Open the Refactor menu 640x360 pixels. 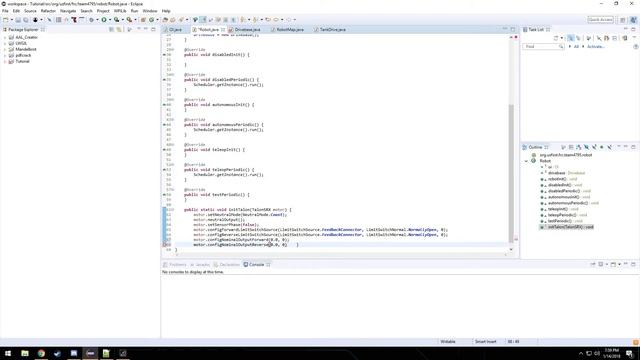click(x=48, y=11)
